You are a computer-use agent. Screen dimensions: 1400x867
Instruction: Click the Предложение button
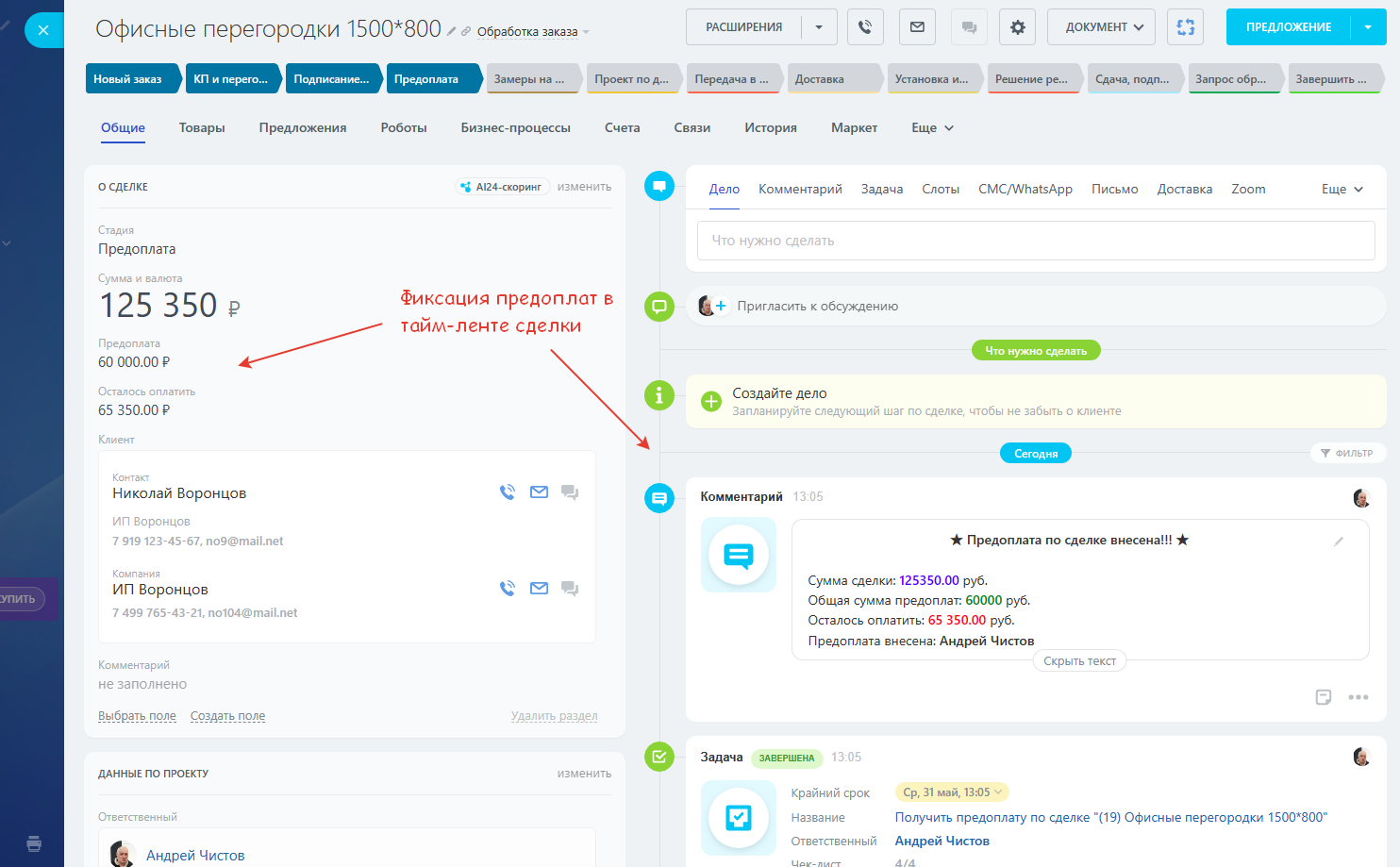1288,27
